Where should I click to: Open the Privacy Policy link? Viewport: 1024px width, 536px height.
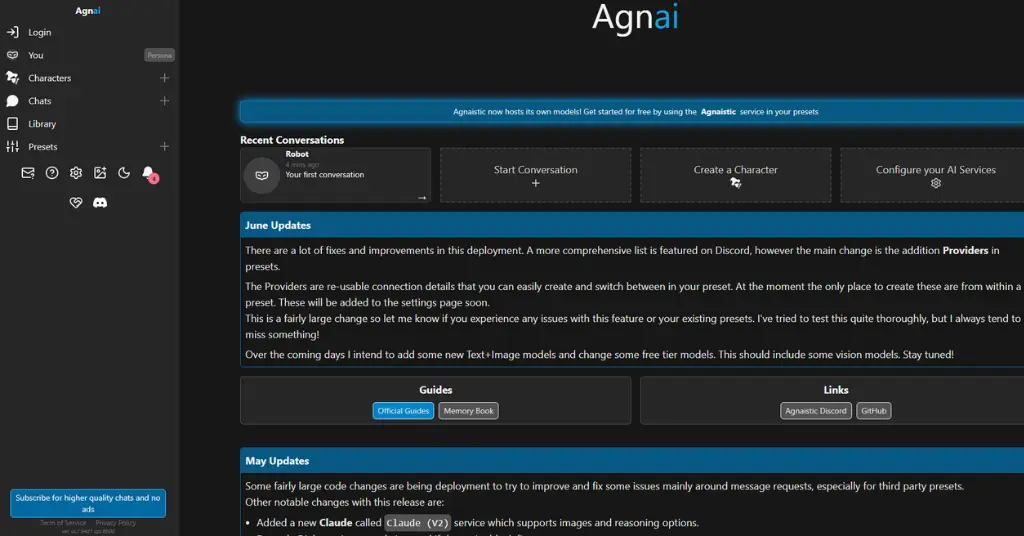point(116,523)
